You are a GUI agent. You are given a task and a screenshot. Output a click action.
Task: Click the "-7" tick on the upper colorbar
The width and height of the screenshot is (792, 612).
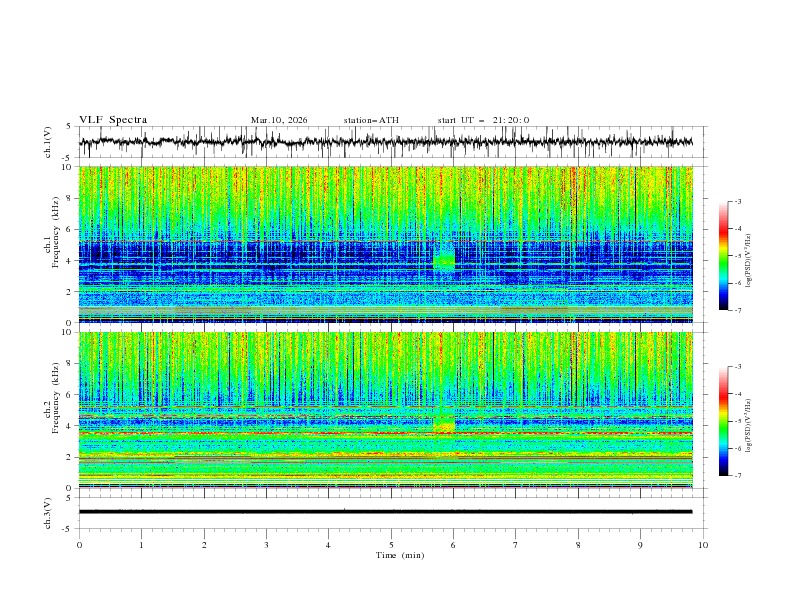tap(737, 310)
